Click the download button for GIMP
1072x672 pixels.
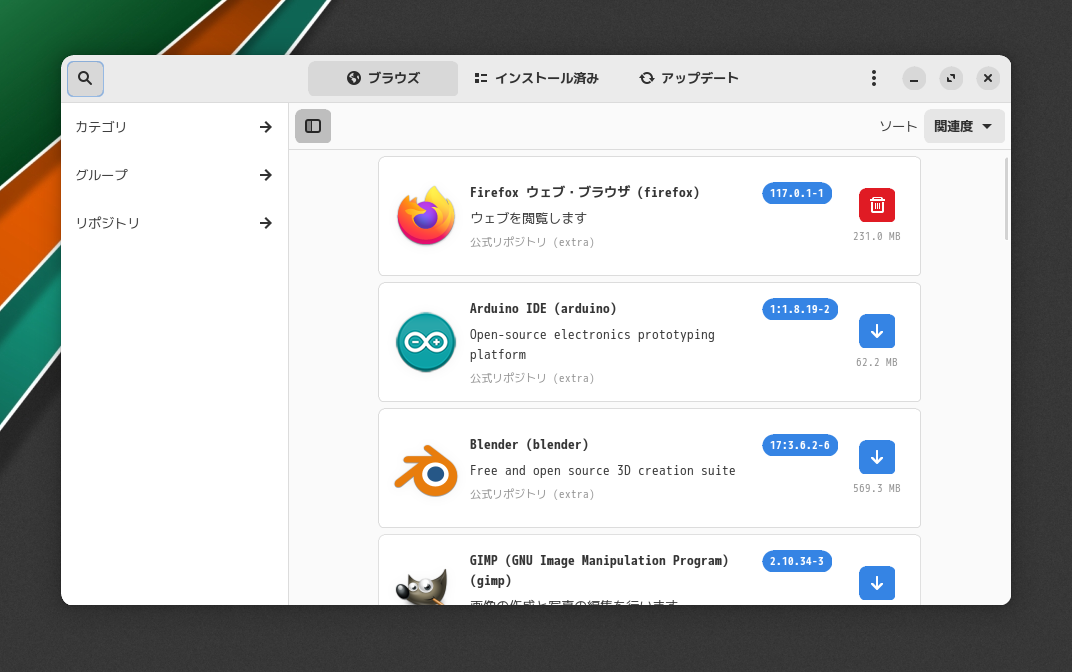point(877,583)
